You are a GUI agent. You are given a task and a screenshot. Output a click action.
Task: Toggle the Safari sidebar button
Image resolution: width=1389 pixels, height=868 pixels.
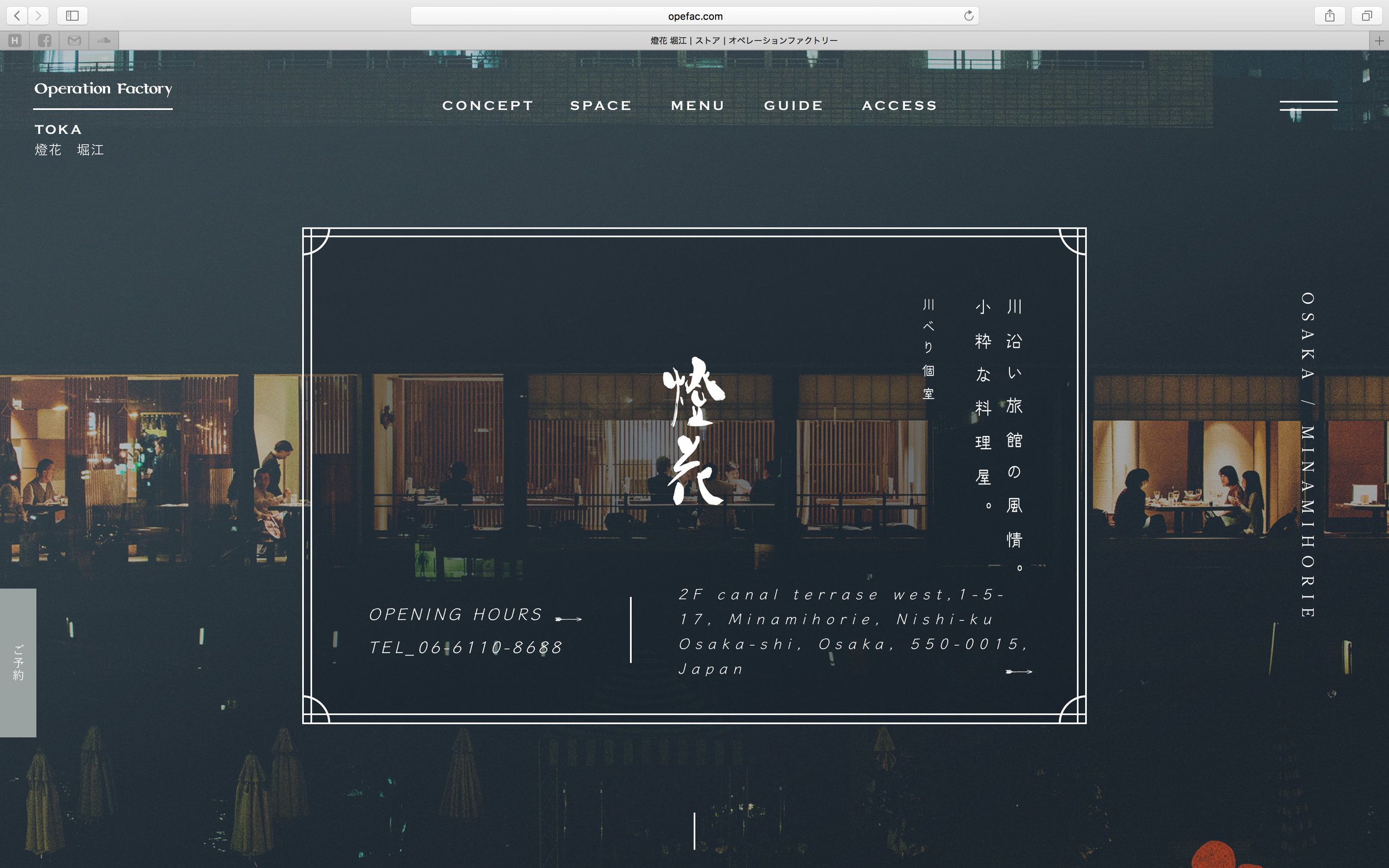coord(72,16)
